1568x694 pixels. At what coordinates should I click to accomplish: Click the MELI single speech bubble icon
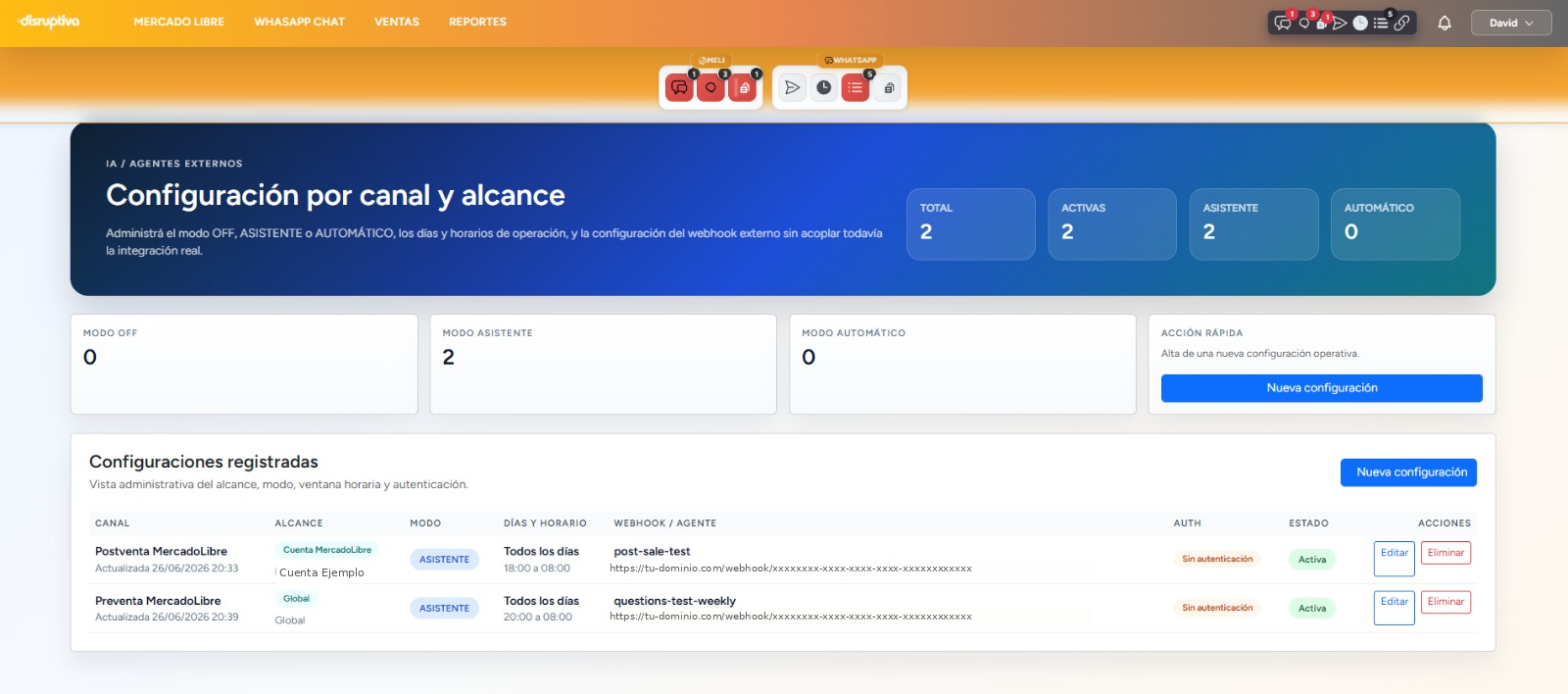pos(710,88)
